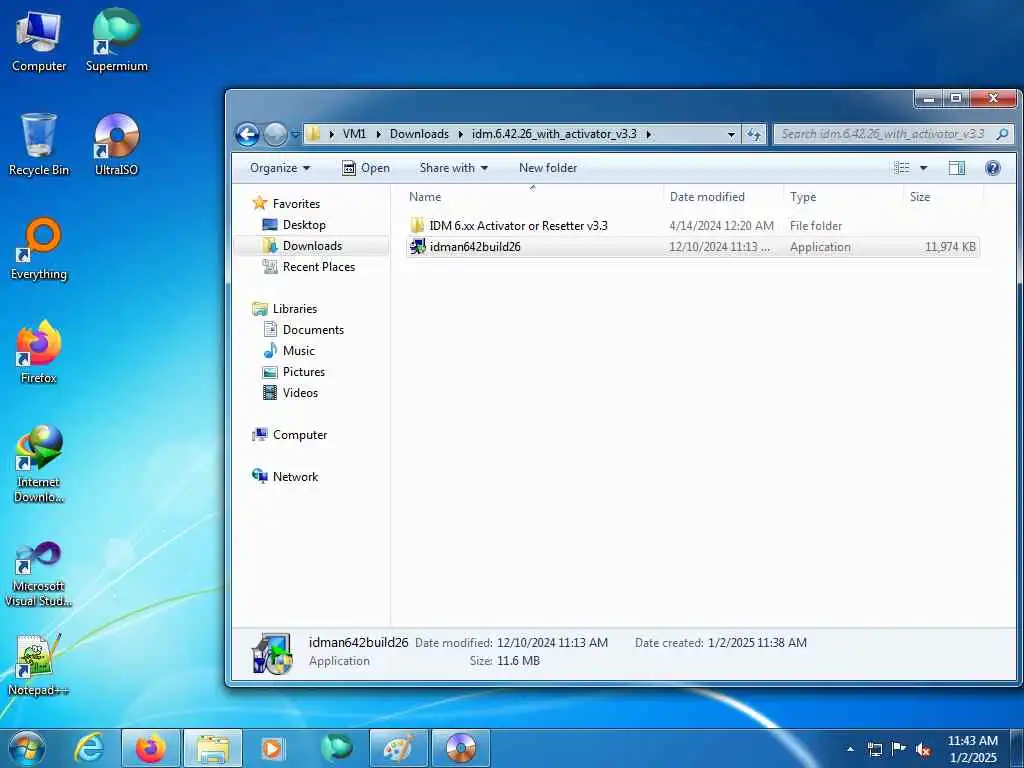
Task: Sort by Date modified column header
Action: (x=723, y=197)
